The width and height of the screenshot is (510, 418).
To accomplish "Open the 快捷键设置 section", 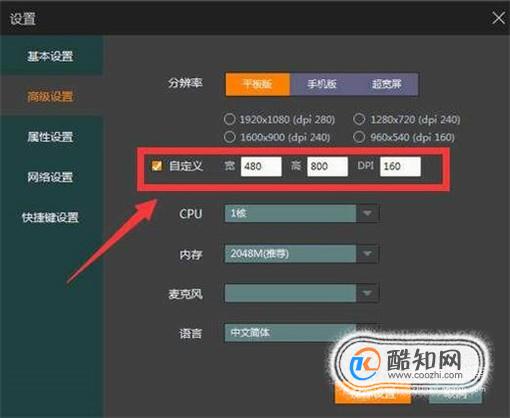I will (x=51, y=217).
